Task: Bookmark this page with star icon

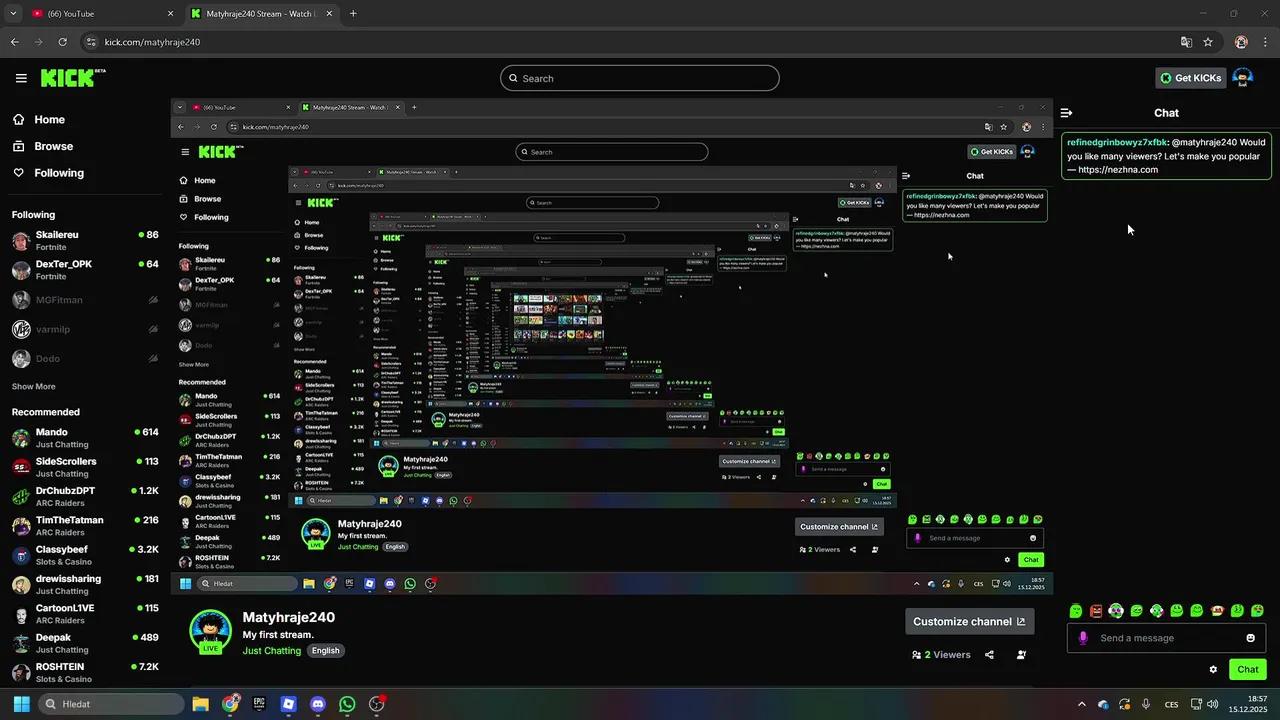Action: [x=1208, y=42]
